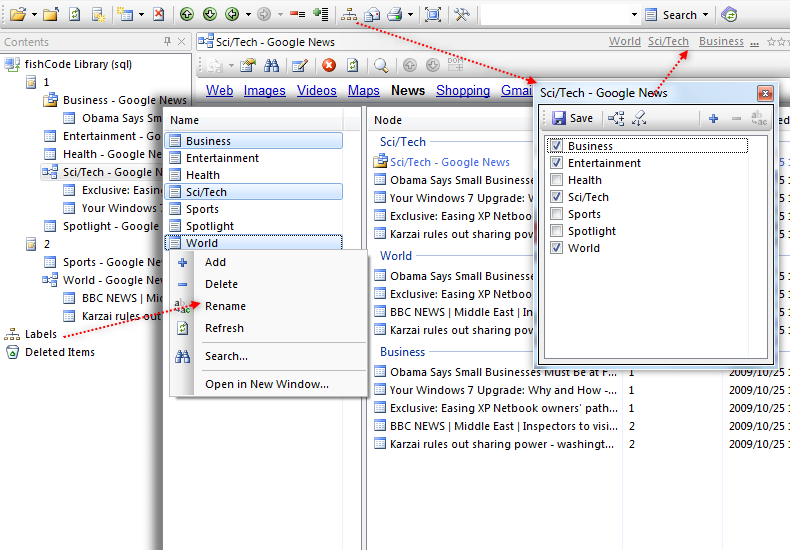Click the add-node-link icon beside Save
Image resolution: width=790 pixels, height=550 pixels.
(616, 118)
